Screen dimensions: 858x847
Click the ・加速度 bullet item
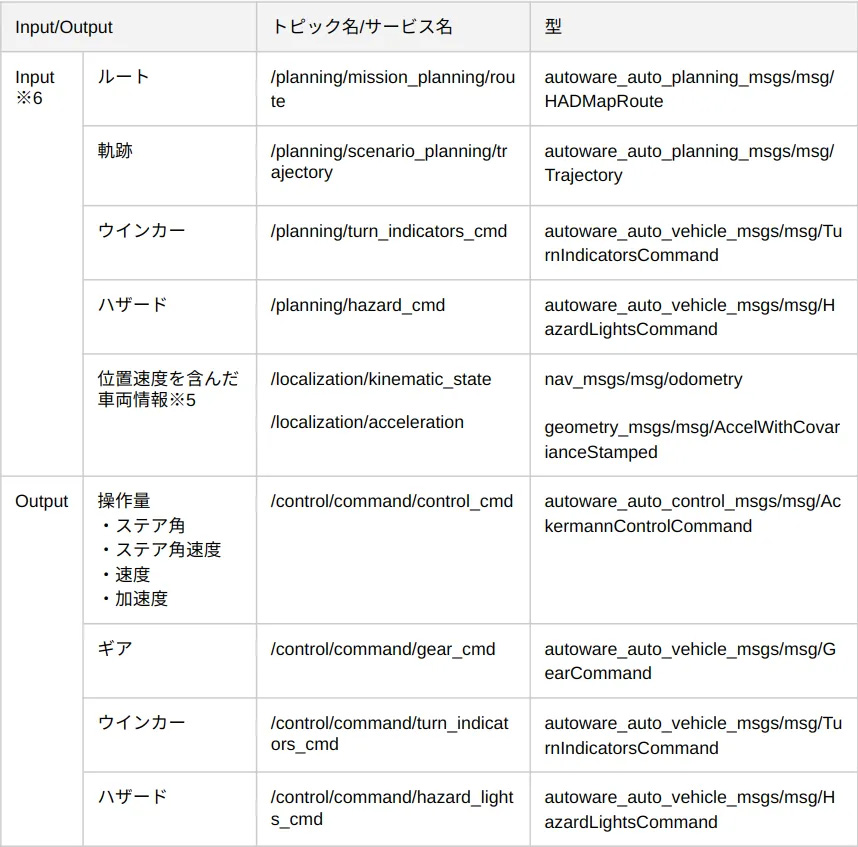click(133, 599)
